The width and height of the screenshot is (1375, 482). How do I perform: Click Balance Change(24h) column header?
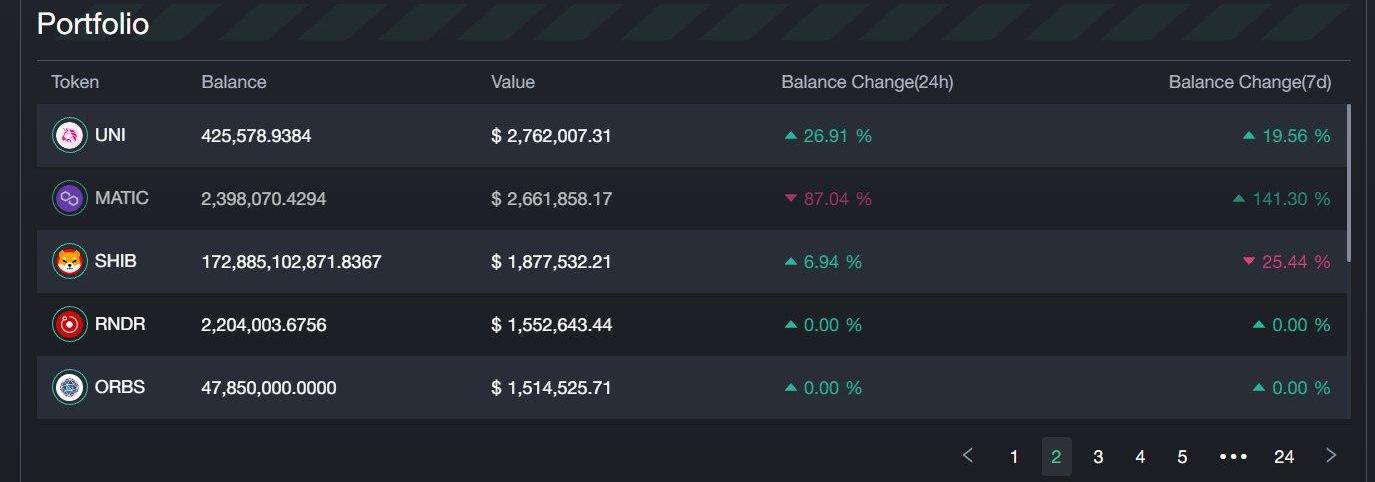tap(867, 82)
